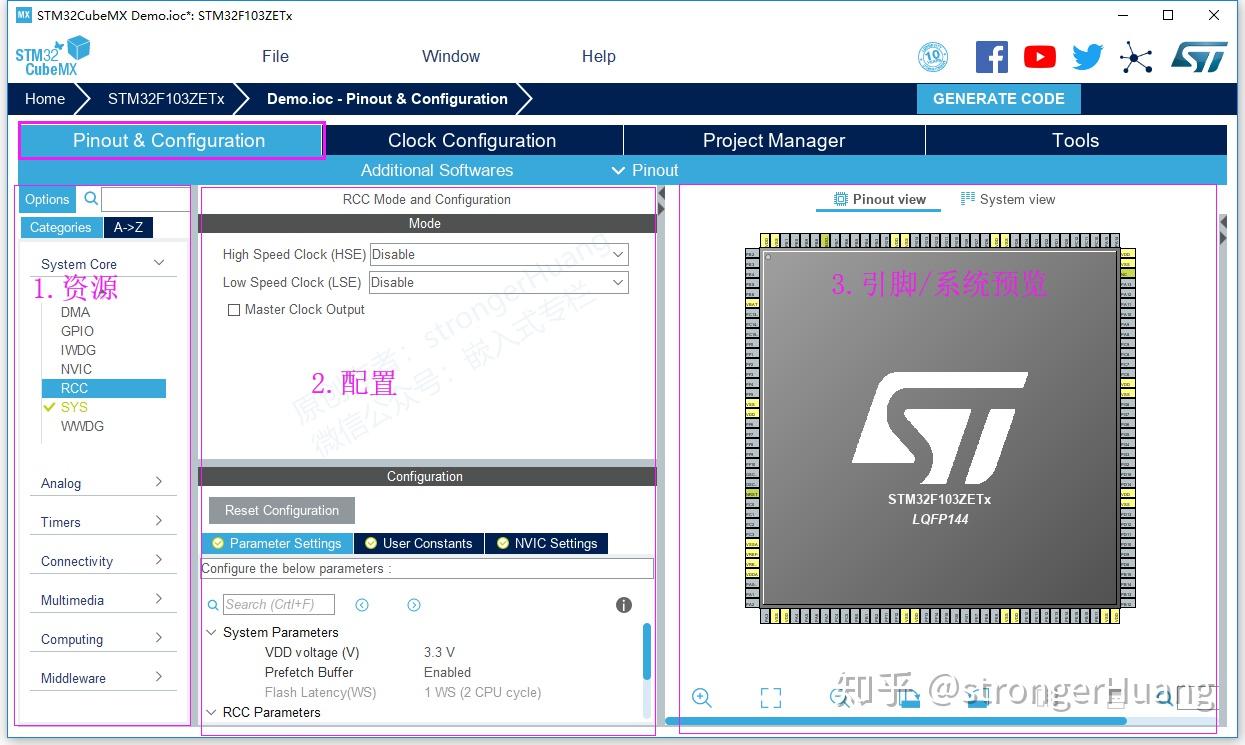
Task: Click the Reset Configuration button
Action: 281,510
